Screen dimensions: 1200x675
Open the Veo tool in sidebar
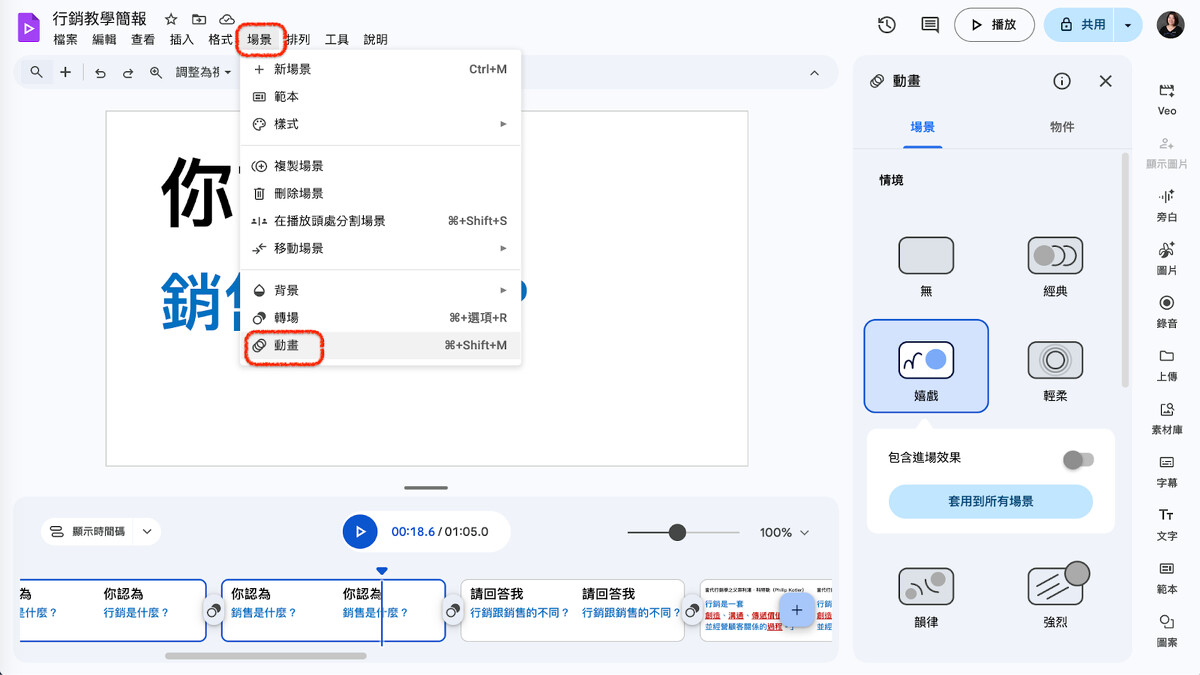pos(1166,98)
